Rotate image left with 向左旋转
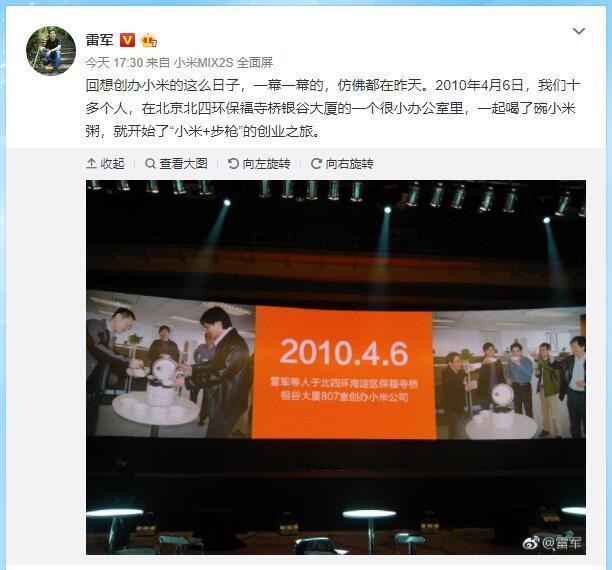Image resolution: width=612 pixels, height=570 pixels. pyautogui.click(x=259, y=163)
